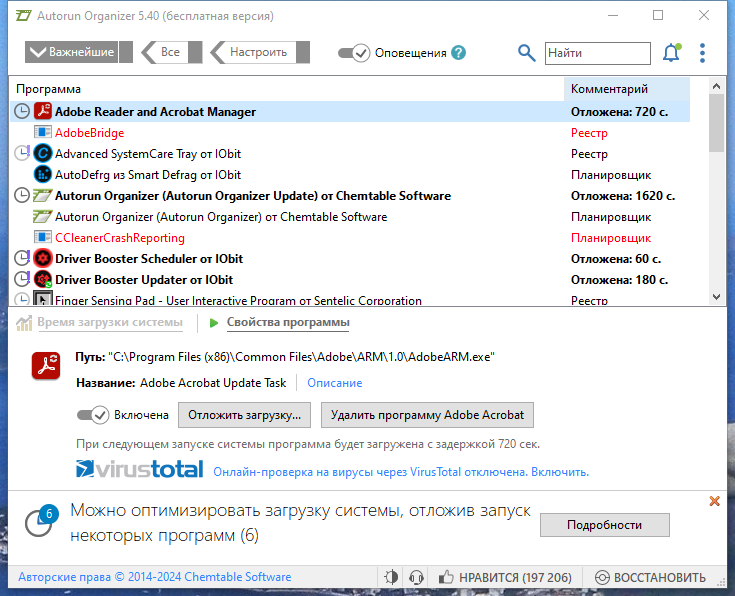
Task: Click the clock icon beside Driver Booster Scheduler
Action: click(22, 258)
